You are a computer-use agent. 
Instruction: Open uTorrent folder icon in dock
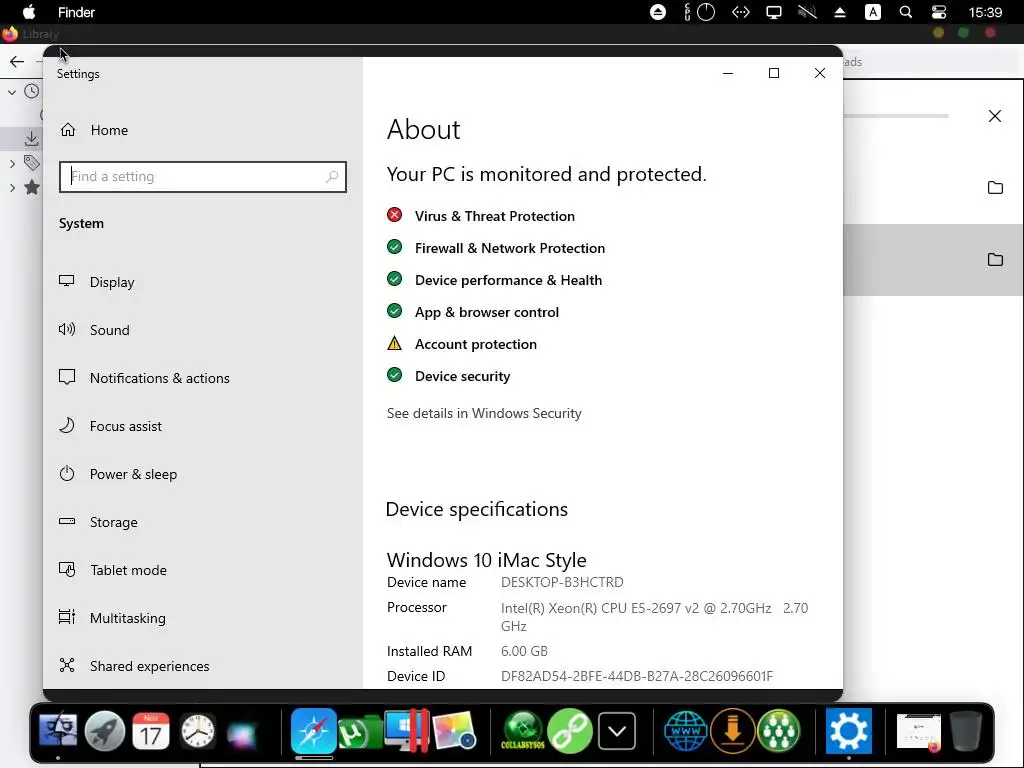click(x=360, y=731)
